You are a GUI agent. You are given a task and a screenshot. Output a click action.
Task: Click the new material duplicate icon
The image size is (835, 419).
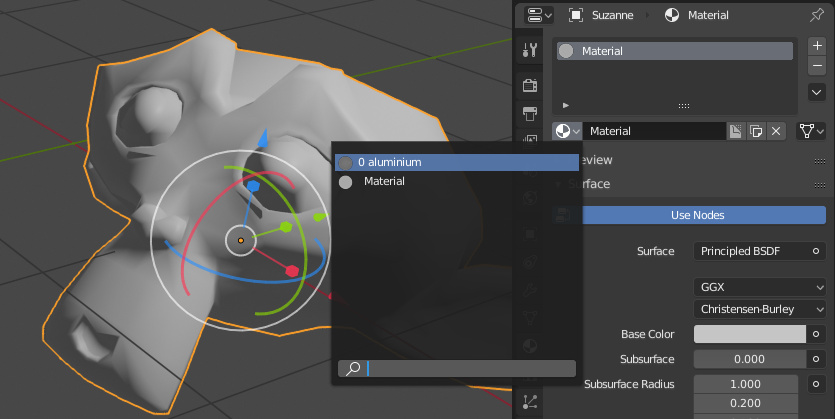(754, 131)
